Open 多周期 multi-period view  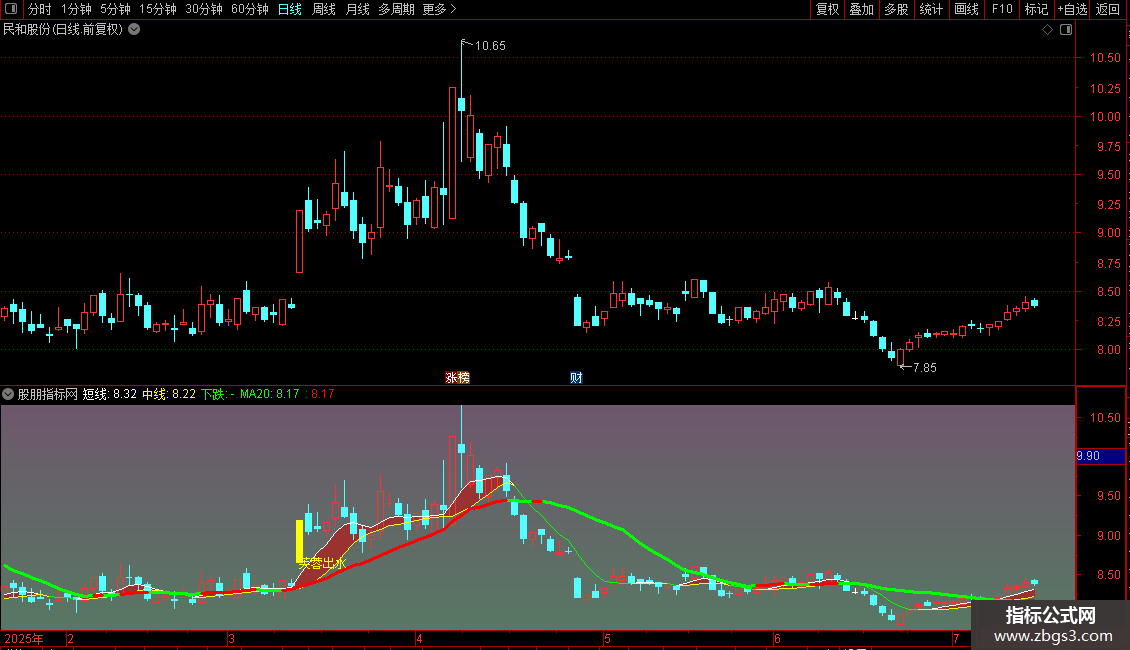coord(396,9)
